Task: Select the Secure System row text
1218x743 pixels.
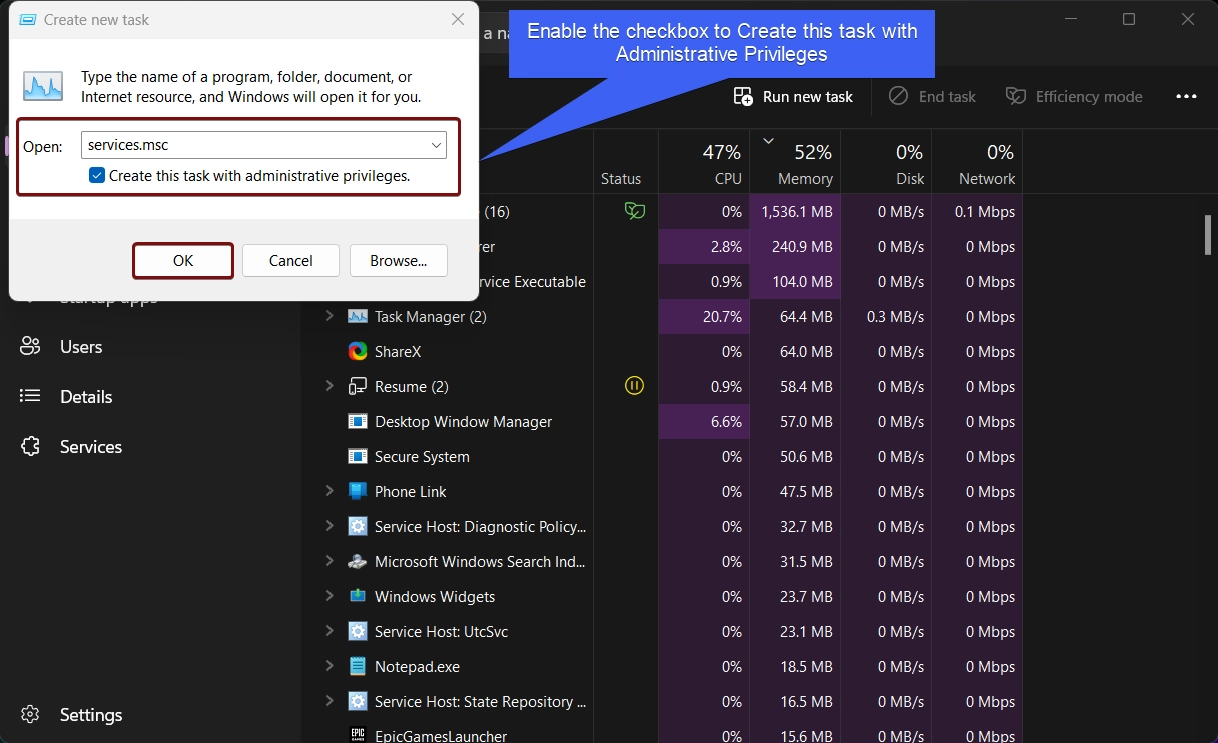Action: click(422, 457)
